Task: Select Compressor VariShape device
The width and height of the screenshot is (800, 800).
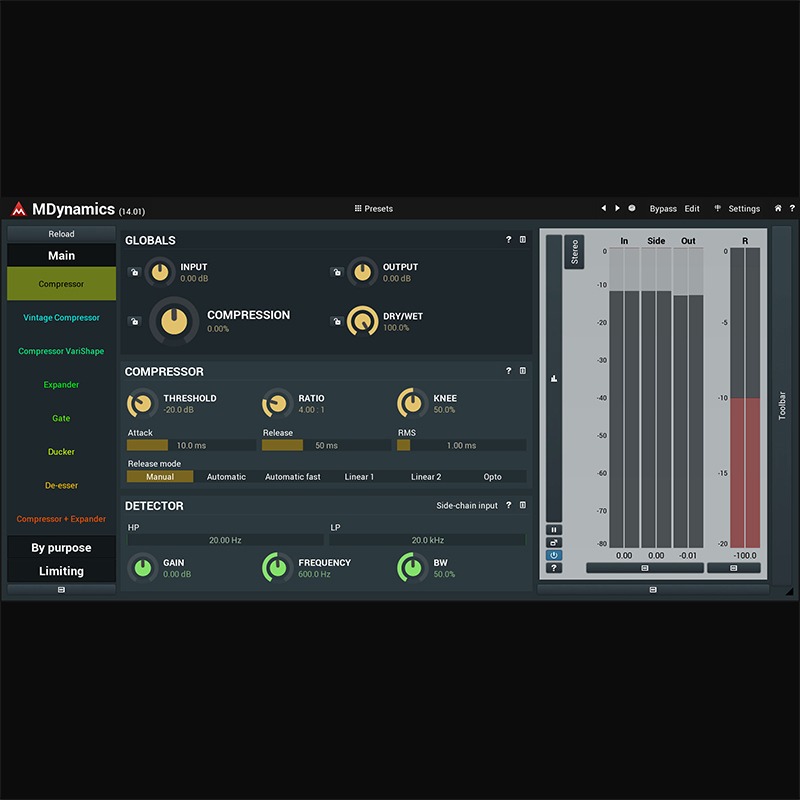Action: click(x=61, y=351)
